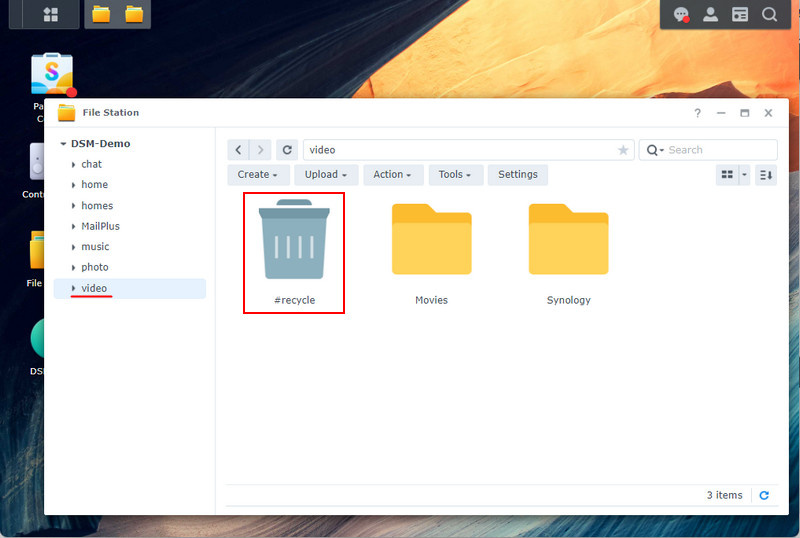Screen dimensions: 800x538
Task: Open the Upload dropdown menu
Action: coord(326,175)
